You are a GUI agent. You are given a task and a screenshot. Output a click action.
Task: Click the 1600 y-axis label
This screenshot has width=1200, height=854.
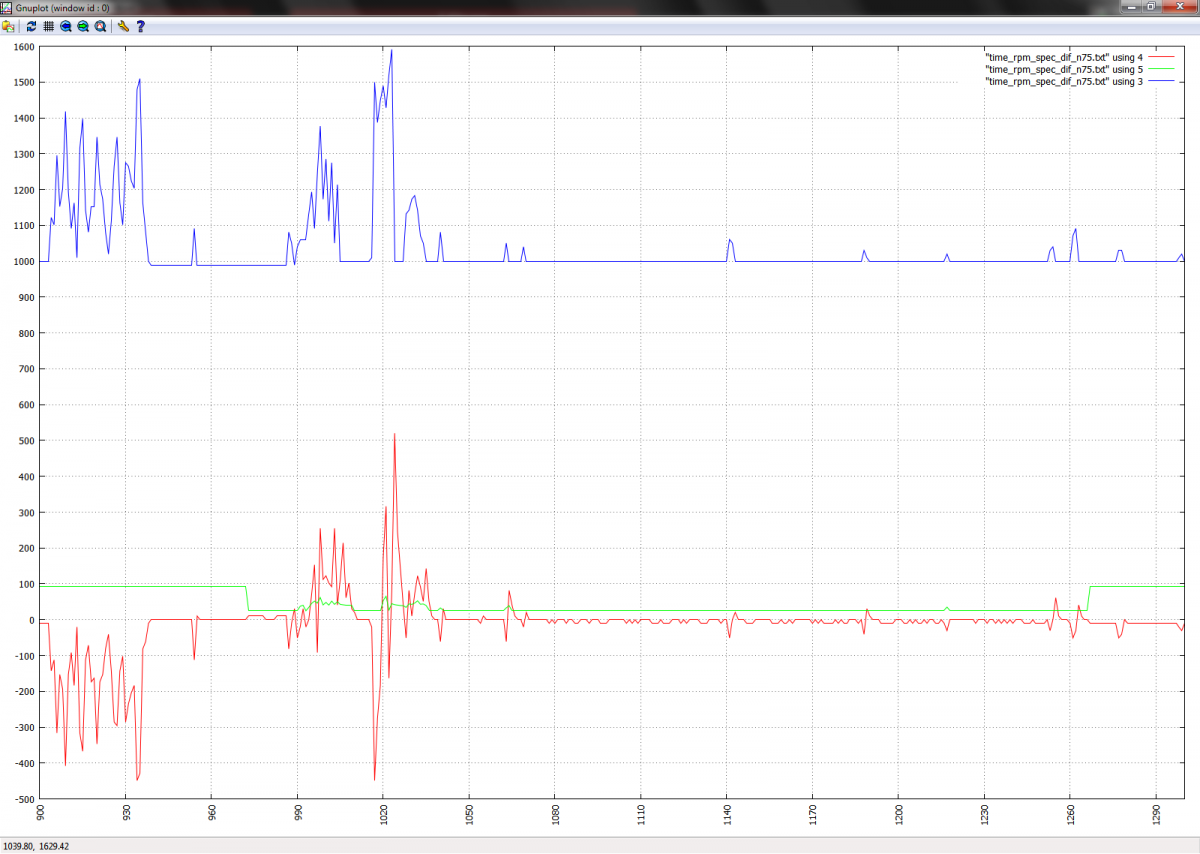point(23,47)
